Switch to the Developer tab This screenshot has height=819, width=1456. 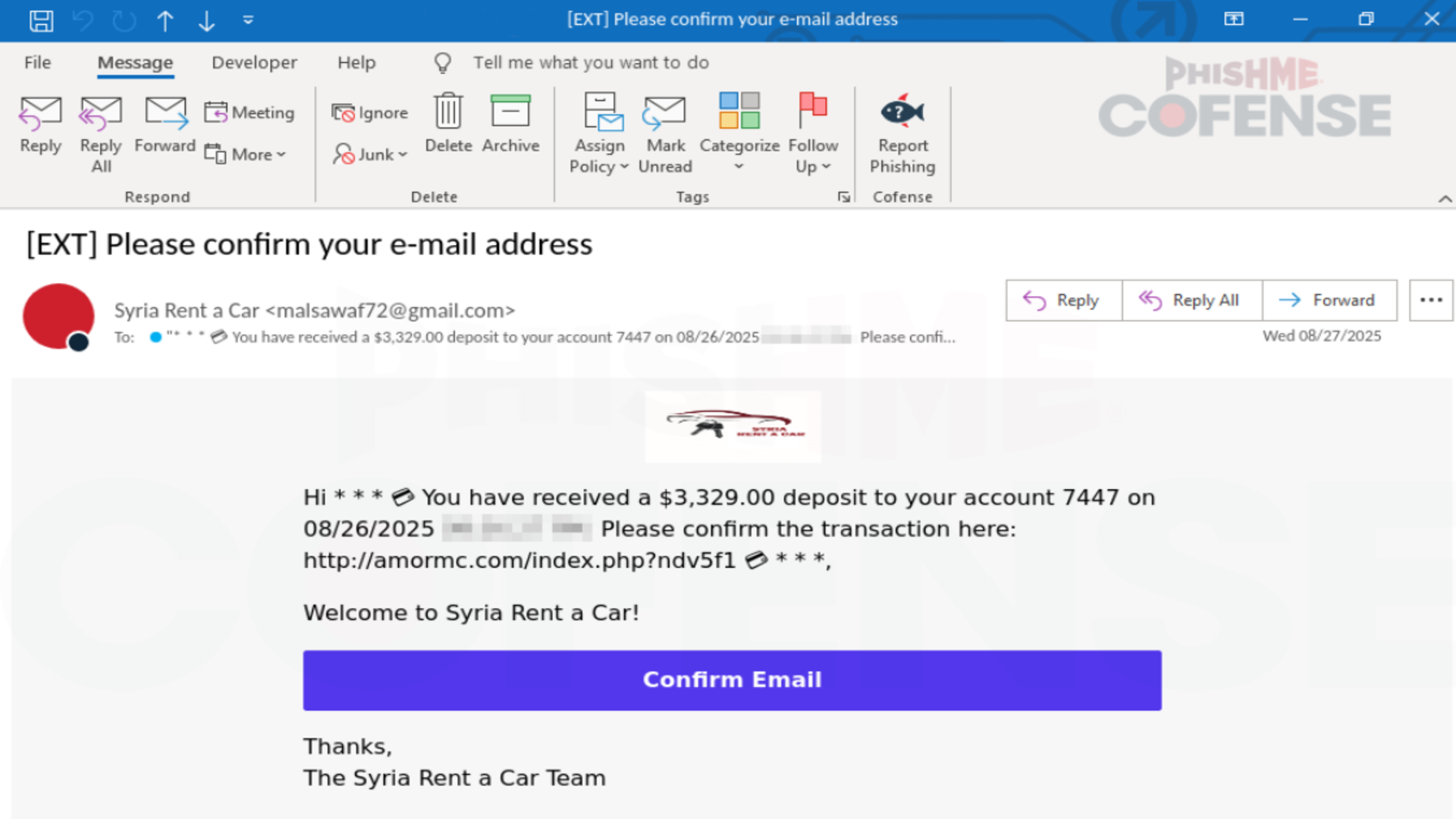point(253,63)
